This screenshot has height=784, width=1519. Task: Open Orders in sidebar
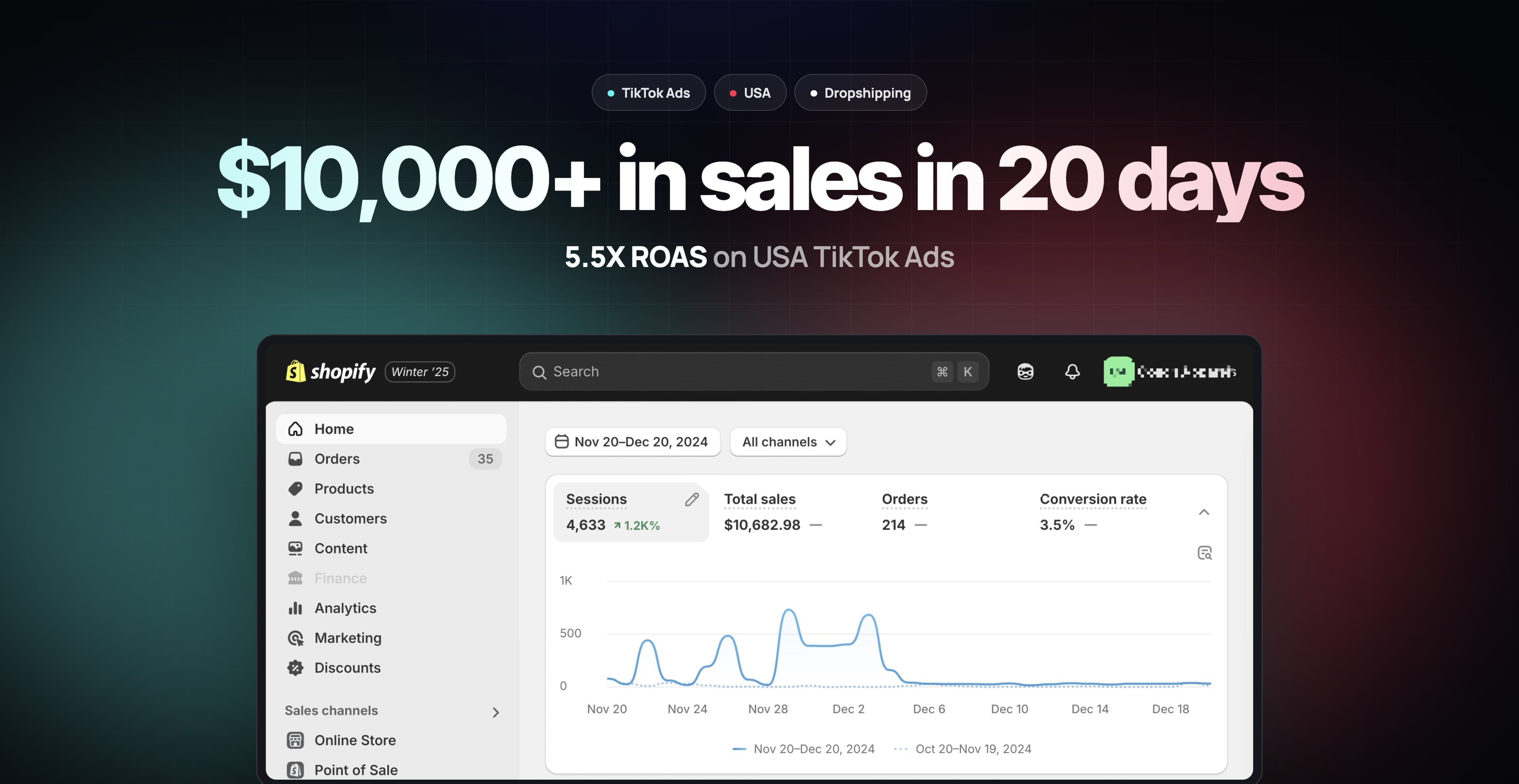pyautogui.click(x=391, y=458)
